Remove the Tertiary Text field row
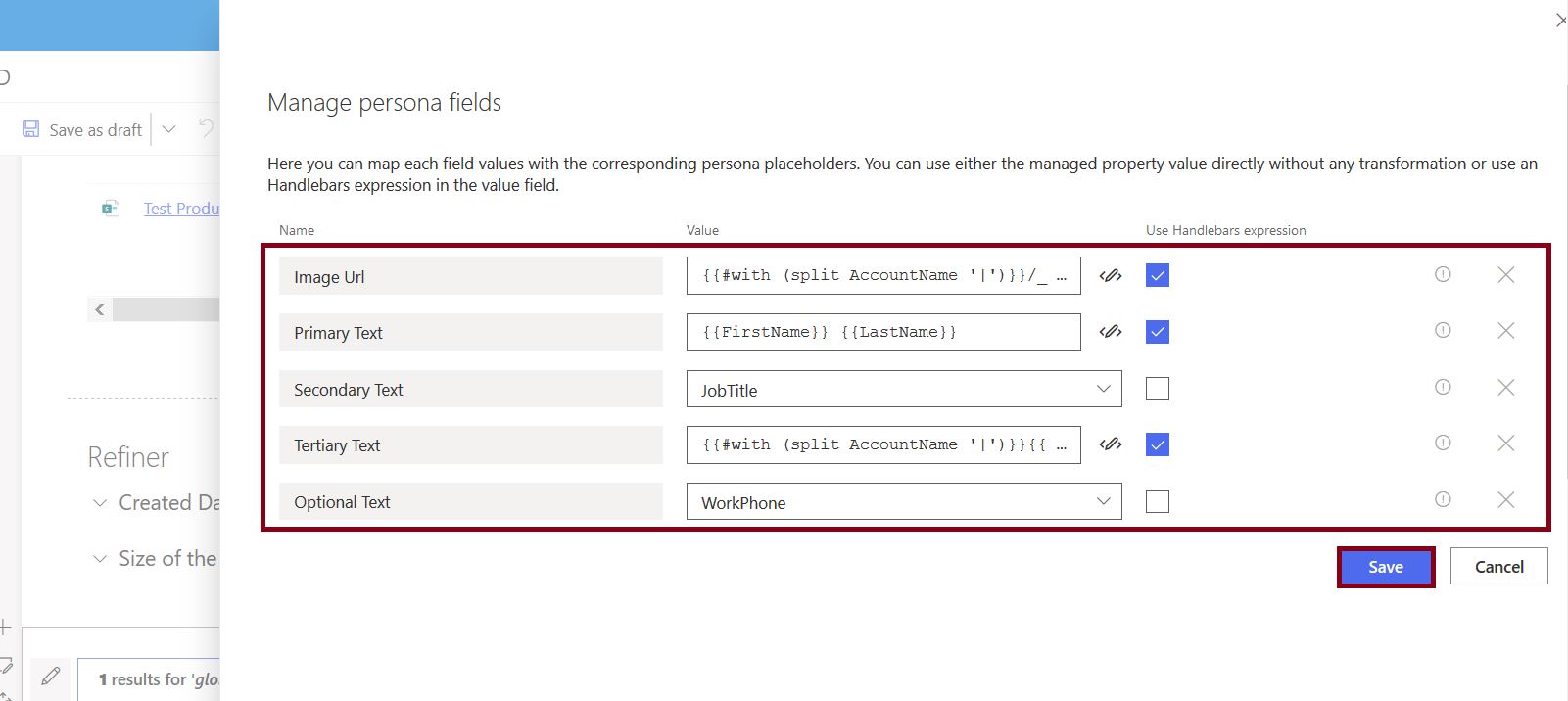 pos(1506,444)
